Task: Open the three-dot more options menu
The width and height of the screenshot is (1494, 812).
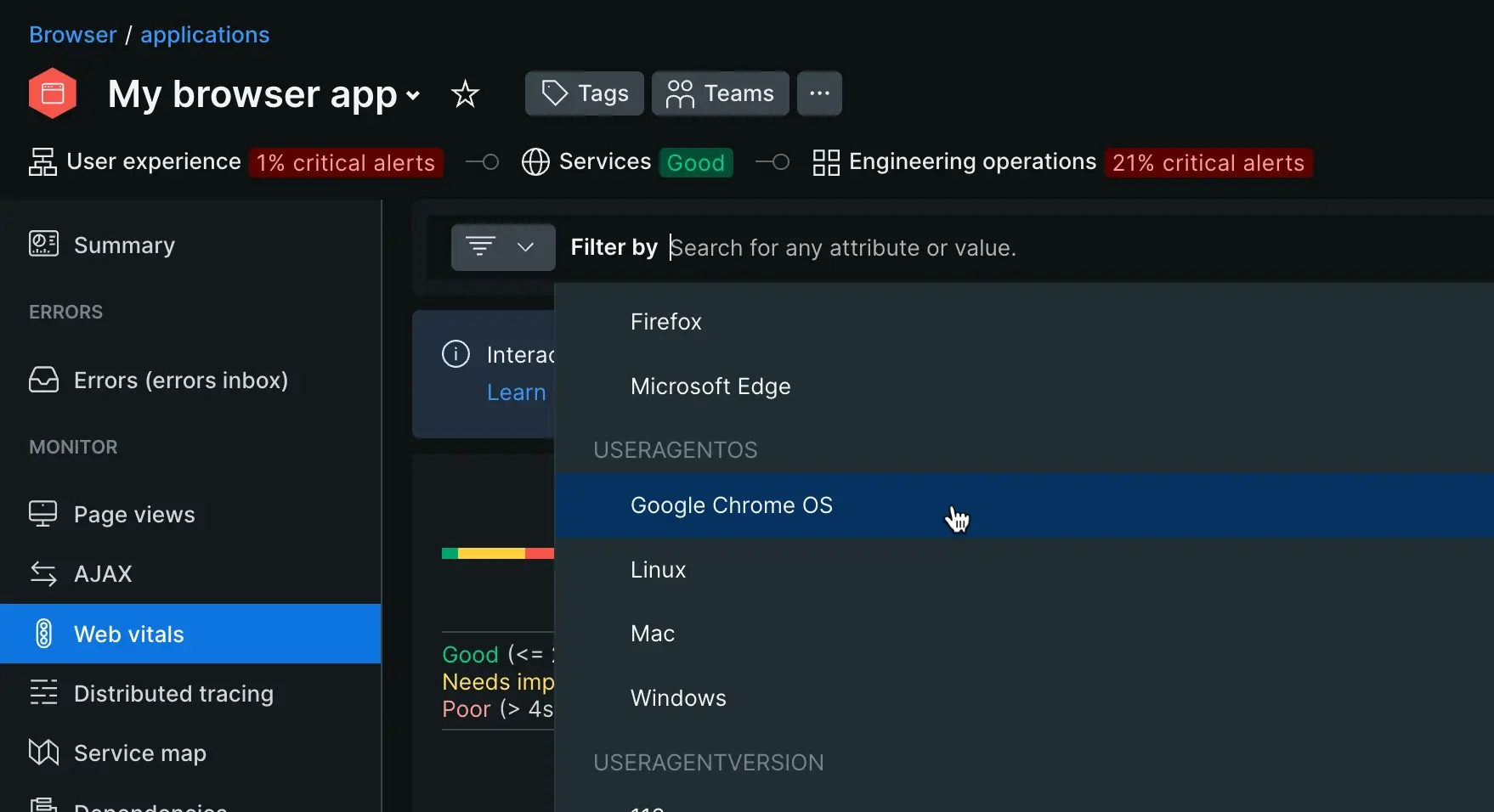Action: (x=819, y=93)
